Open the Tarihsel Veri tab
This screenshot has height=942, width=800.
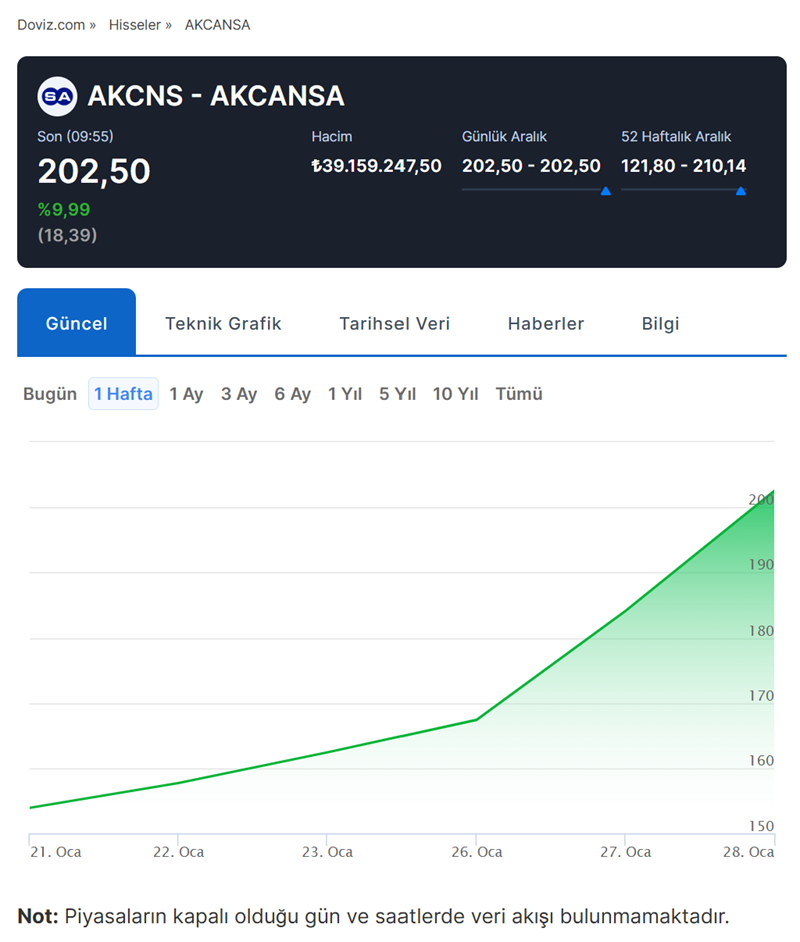point(394,323)
